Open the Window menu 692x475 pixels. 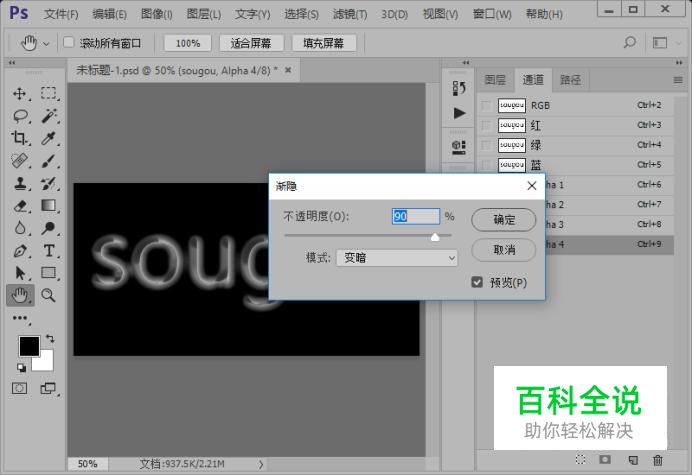(x=492, y=14)
